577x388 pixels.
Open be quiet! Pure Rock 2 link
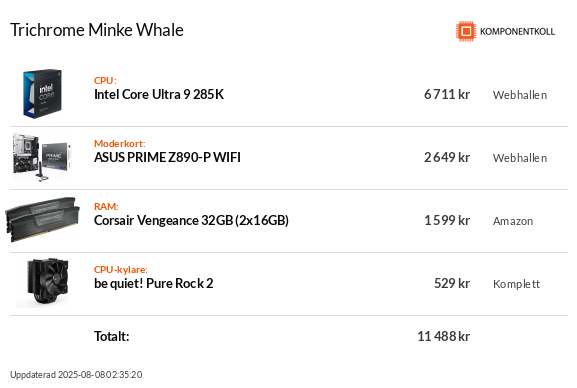153,283
